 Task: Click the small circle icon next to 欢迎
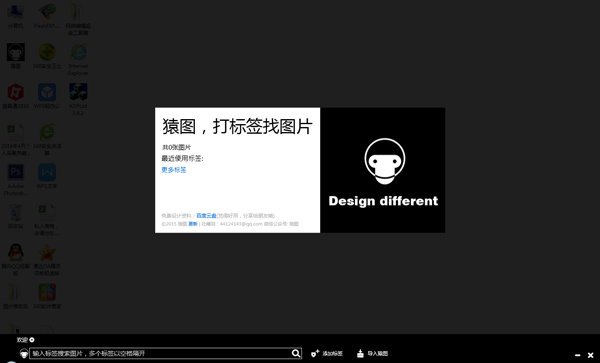click(32, 340)
